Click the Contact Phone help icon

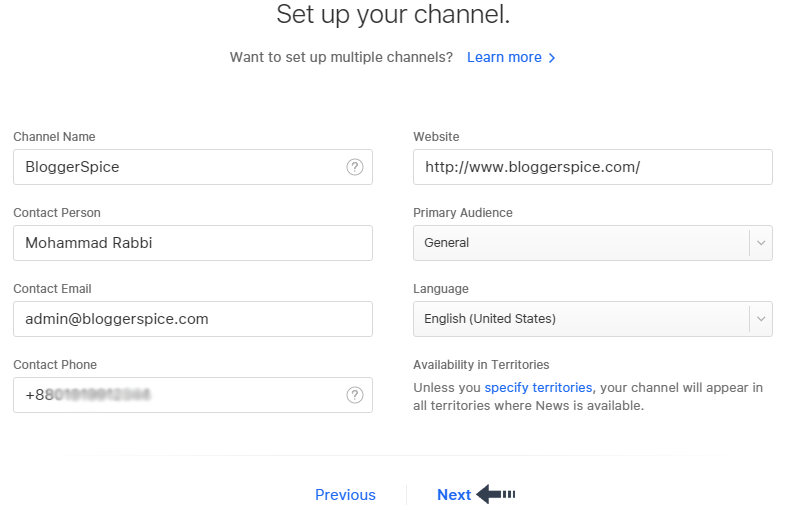355,395
